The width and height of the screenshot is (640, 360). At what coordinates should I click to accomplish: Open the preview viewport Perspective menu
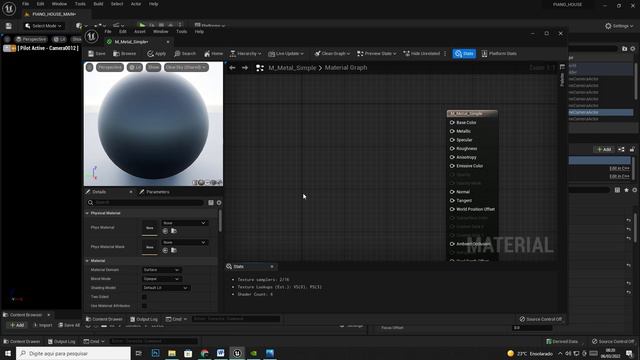click(110, 67)
